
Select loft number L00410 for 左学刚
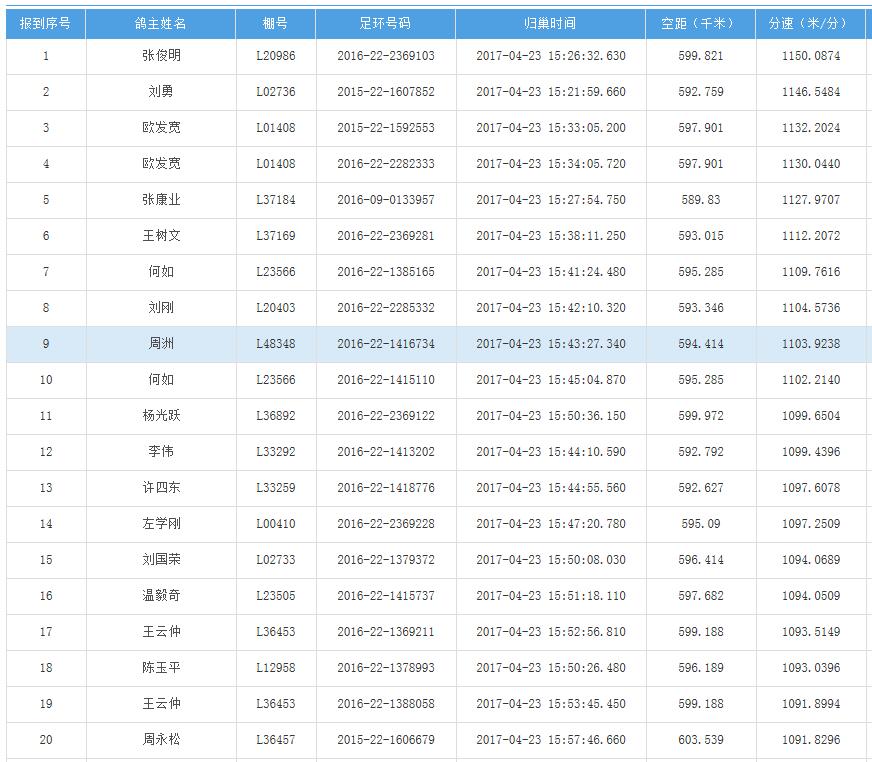pos(275,524)
